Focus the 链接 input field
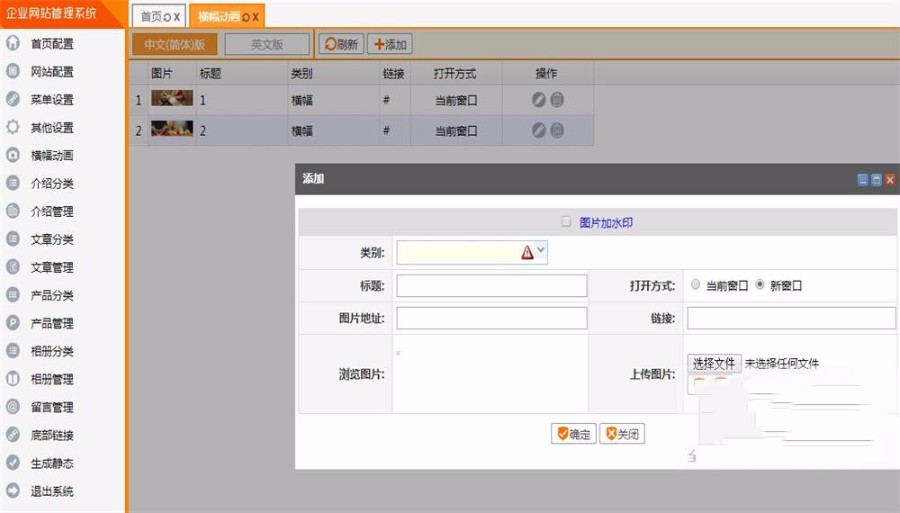900x513 pixels. click(x=791, y=318)
